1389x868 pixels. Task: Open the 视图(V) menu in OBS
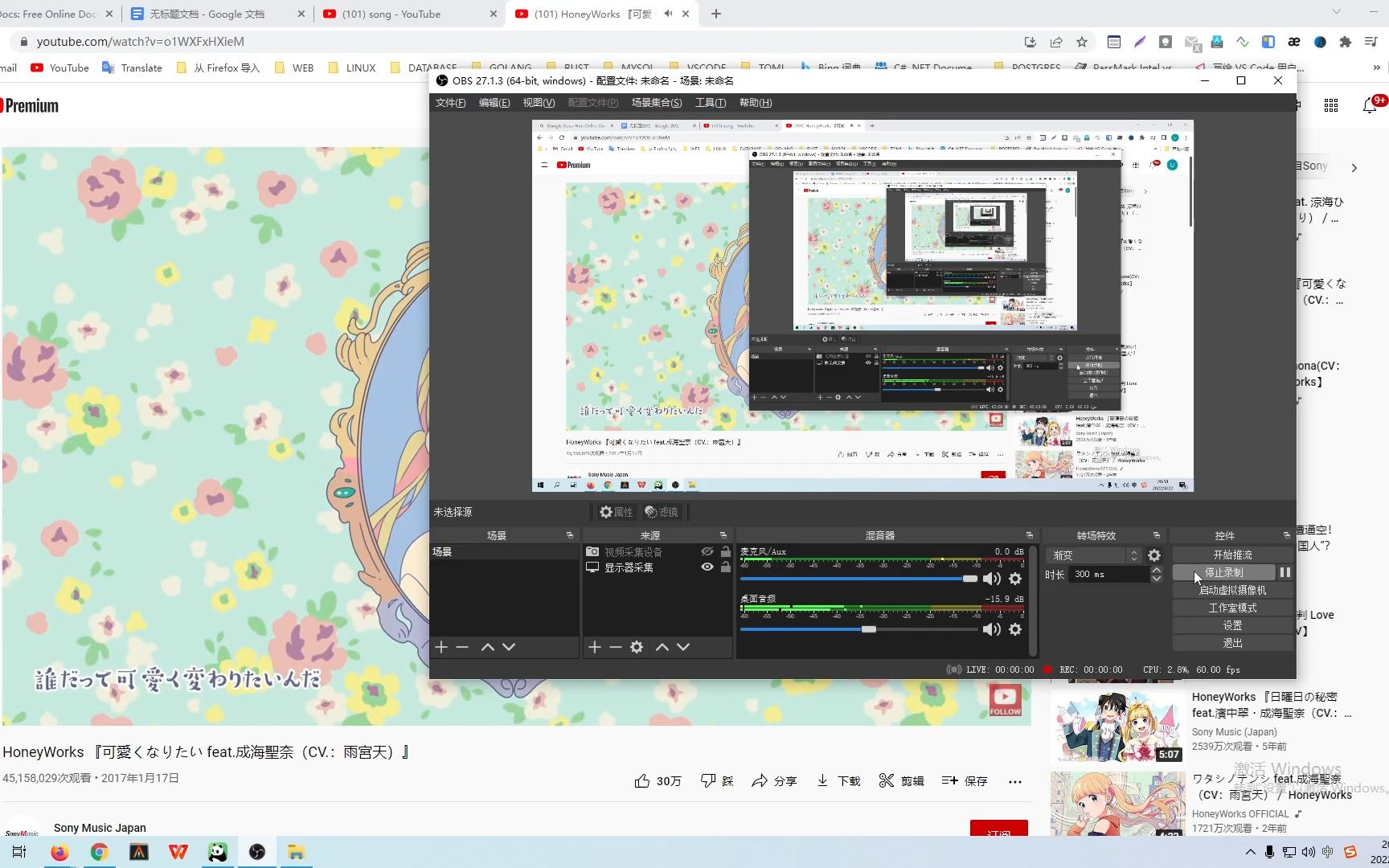click(x=539, y=103)
